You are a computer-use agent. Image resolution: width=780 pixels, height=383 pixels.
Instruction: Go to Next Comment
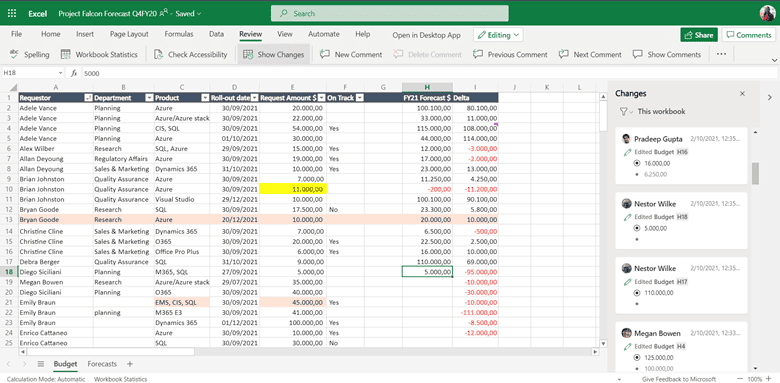(590, 55)
